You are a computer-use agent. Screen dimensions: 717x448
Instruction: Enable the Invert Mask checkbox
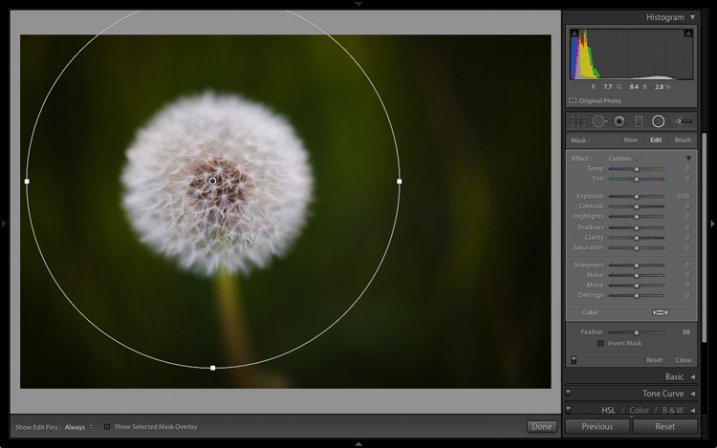[601, 343]
